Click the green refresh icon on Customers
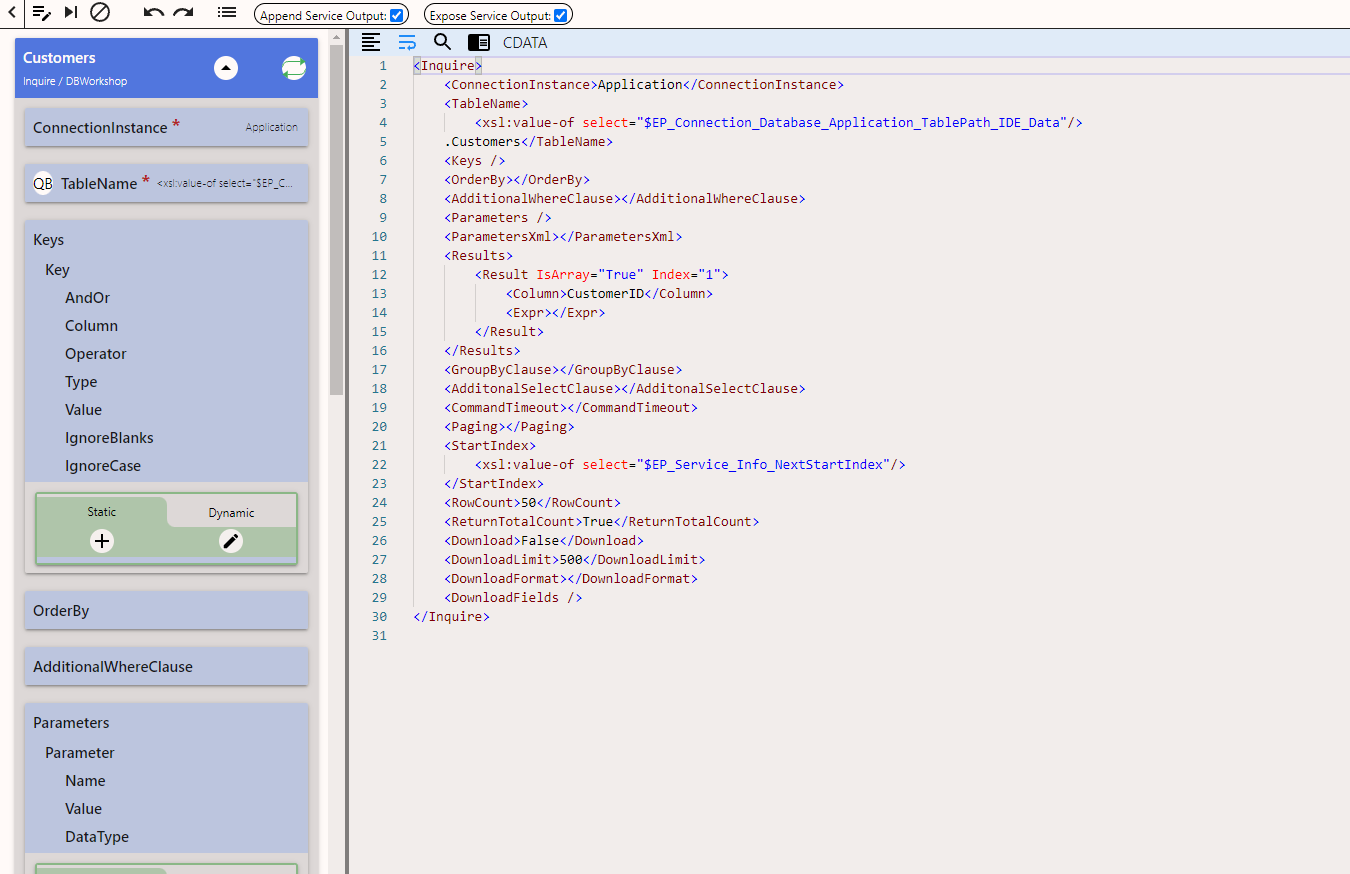Viewport: 1350px width, 874px height. click(x=294, y=68)
